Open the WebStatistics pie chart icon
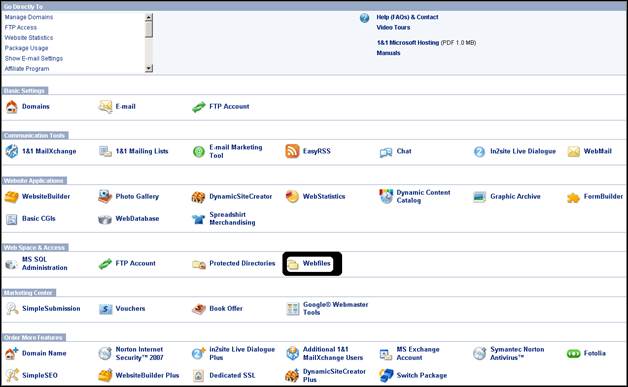Screen dimensions: 628x387 click(292, 196)
